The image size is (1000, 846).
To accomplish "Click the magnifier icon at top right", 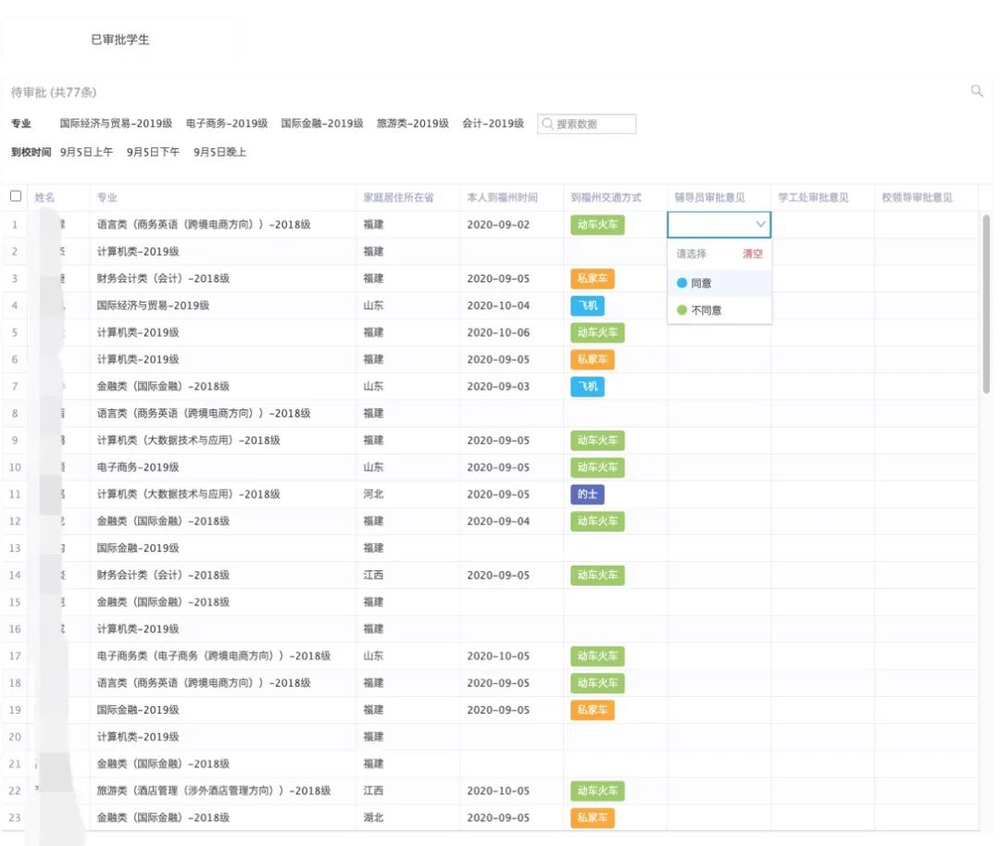I will (x=977, y=91).
